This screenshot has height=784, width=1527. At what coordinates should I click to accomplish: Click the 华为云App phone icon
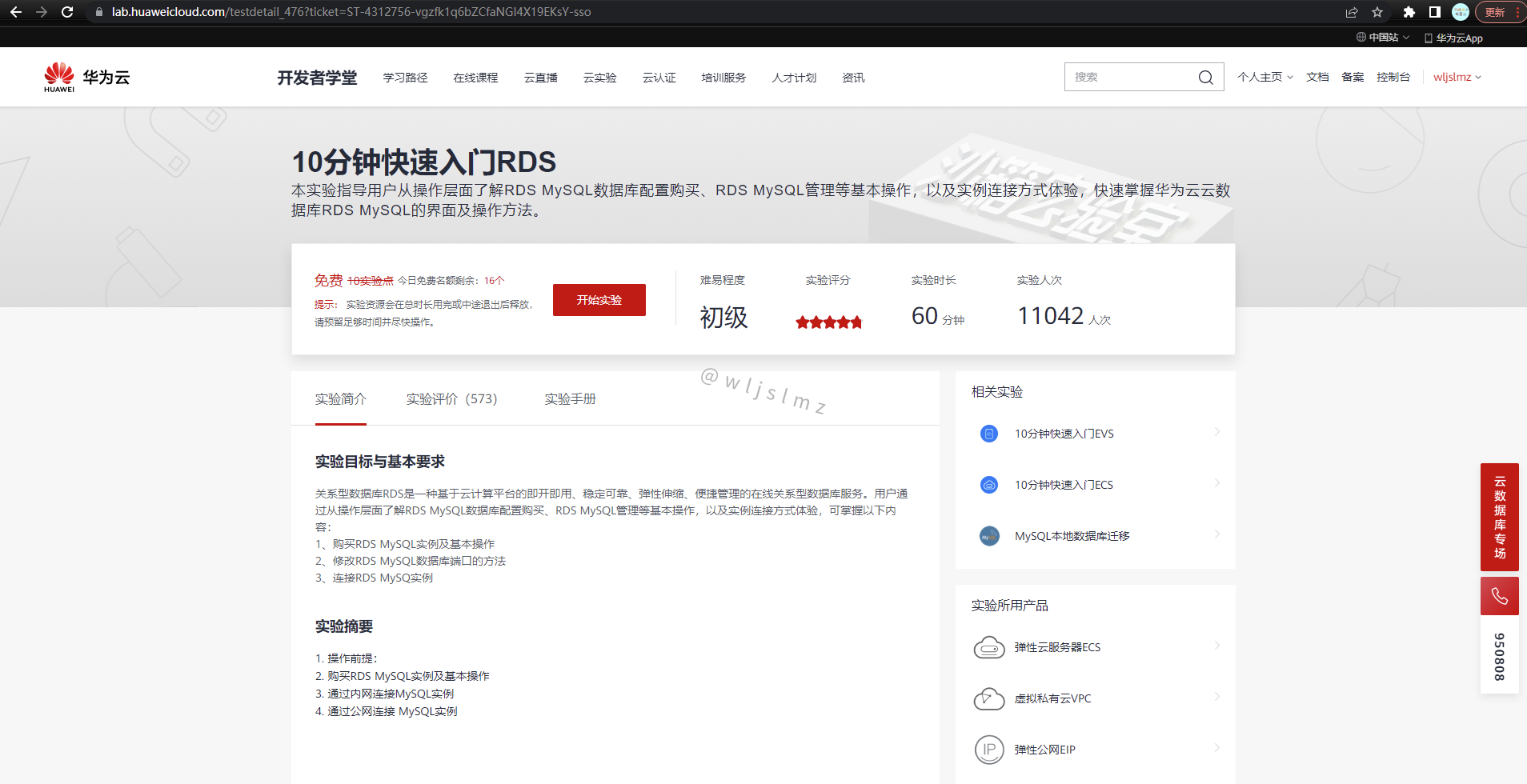click(1428, 38)
